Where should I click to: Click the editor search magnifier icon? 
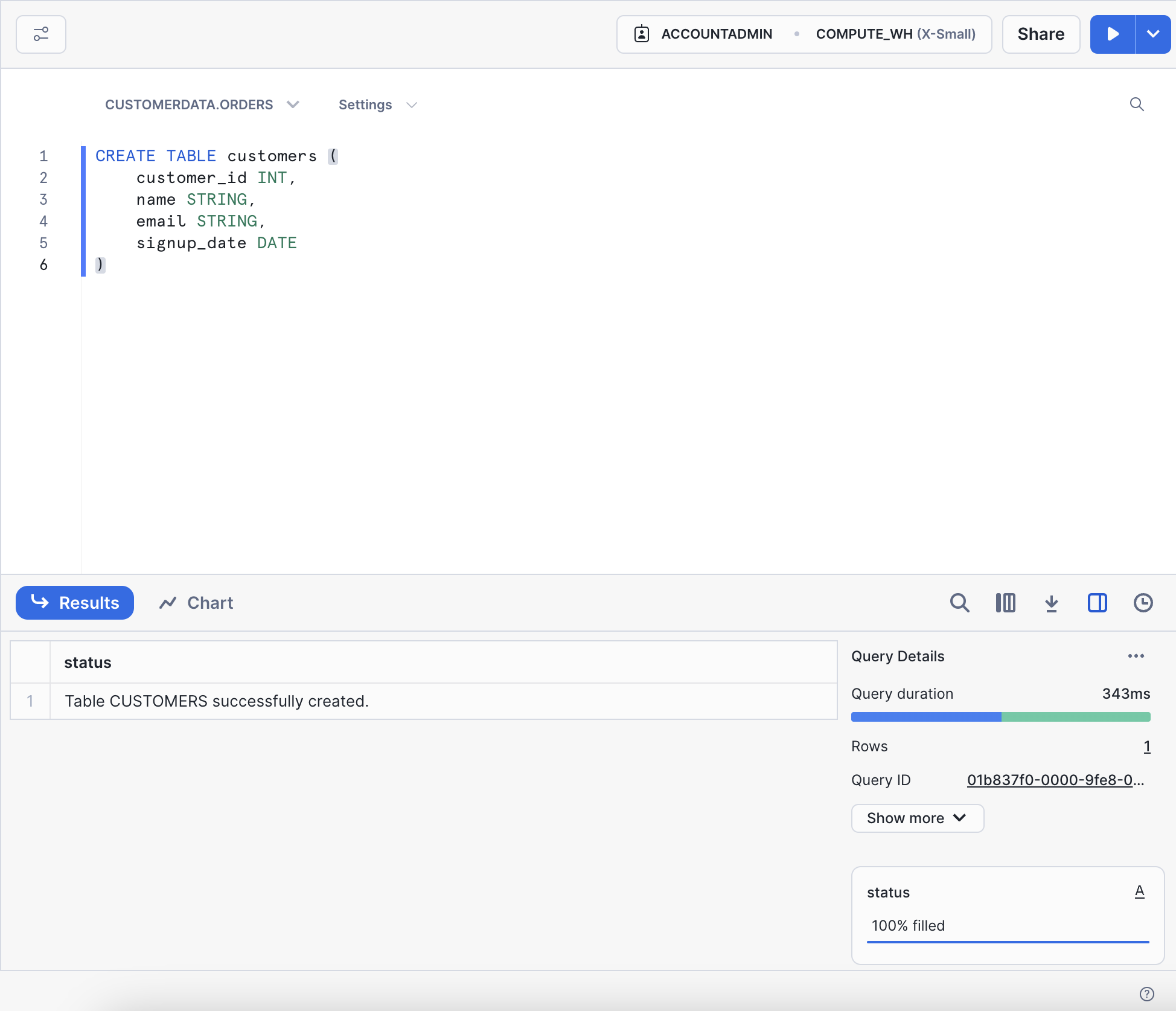[x=1137, y=104]
